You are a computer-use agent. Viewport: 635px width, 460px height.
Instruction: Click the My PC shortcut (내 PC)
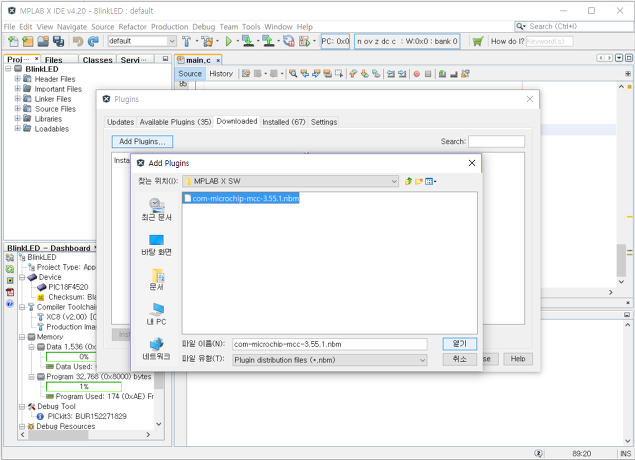156,314
